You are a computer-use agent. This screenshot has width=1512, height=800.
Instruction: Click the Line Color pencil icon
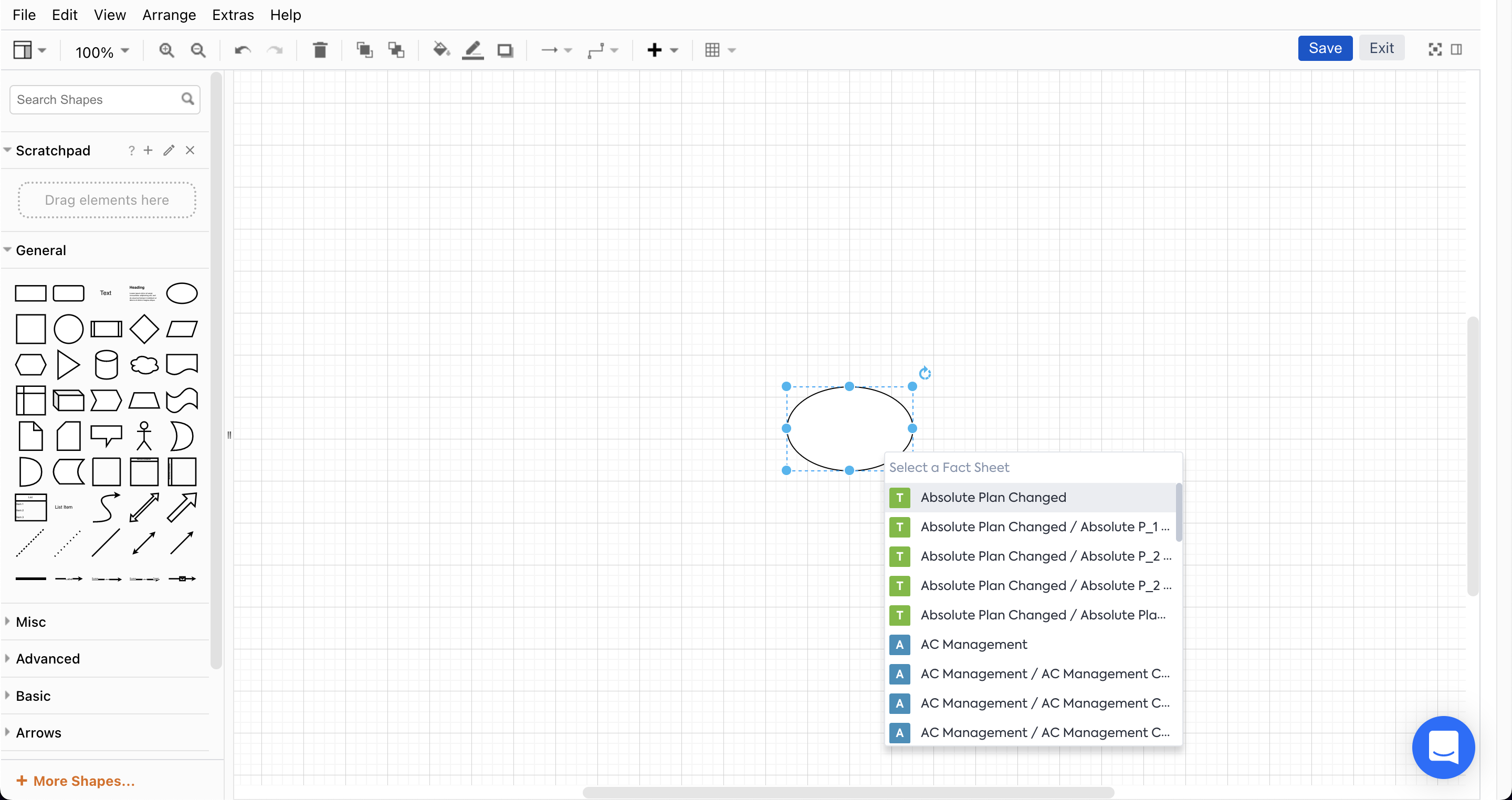[x=472, y=50]
